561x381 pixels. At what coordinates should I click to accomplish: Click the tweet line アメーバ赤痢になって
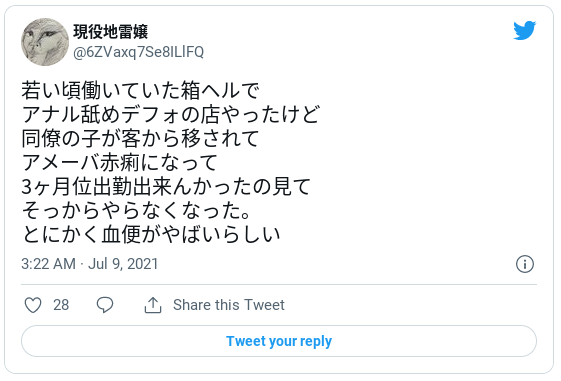point(119,162)
